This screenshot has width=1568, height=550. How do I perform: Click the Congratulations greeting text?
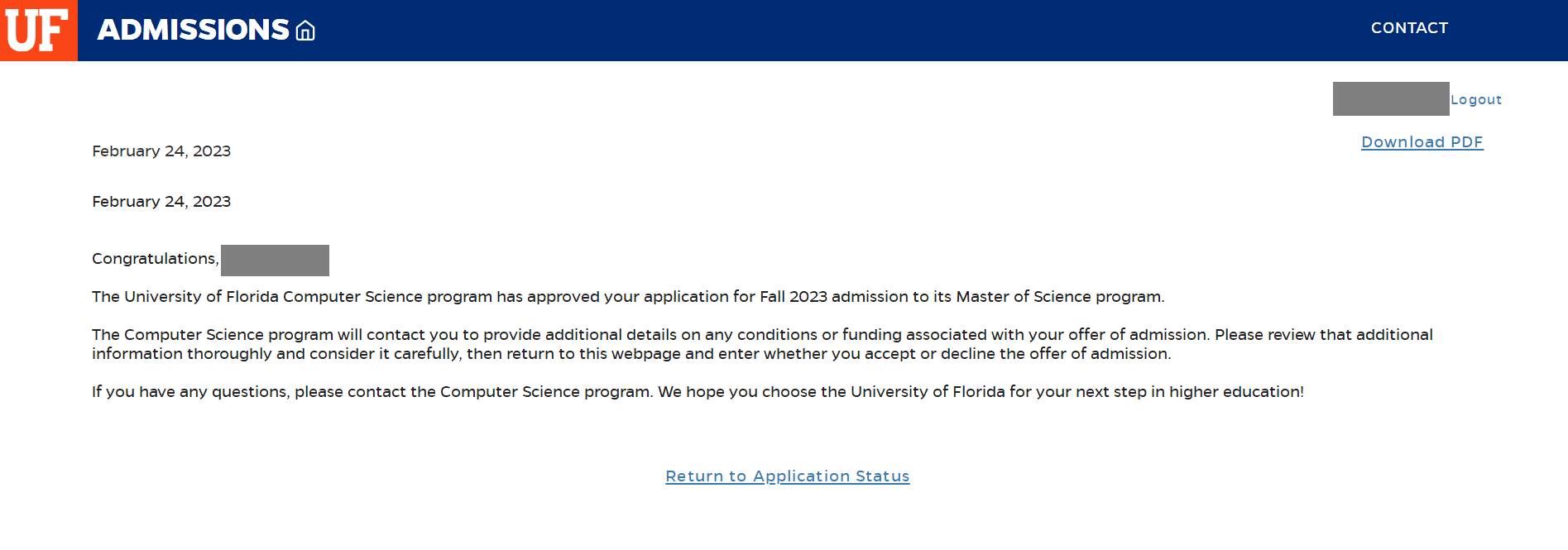click(155, 259)
